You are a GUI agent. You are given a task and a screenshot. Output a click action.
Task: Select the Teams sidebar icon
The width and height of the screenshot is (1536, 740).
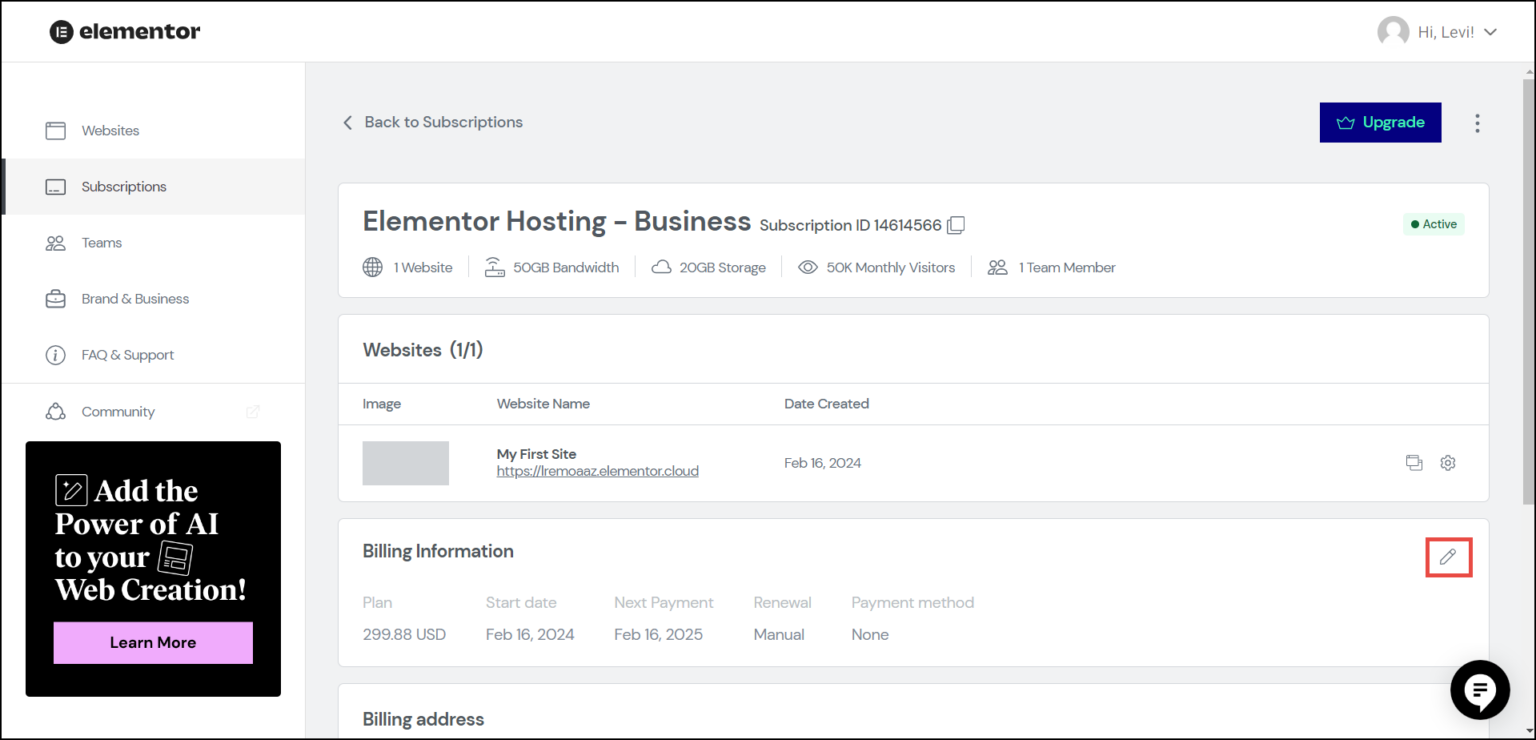(55, 242)
